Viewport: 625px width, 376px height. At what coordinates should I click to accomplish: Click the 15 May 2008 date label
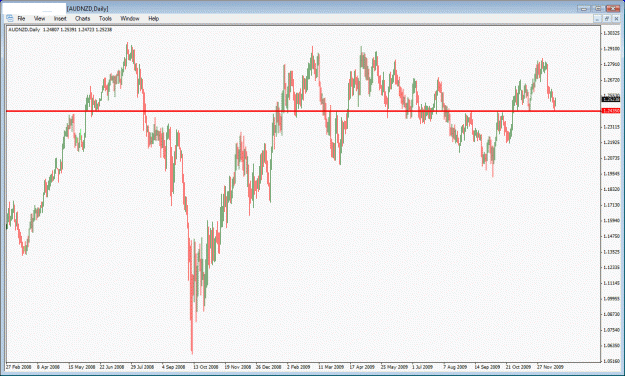(x=82, y=367)
